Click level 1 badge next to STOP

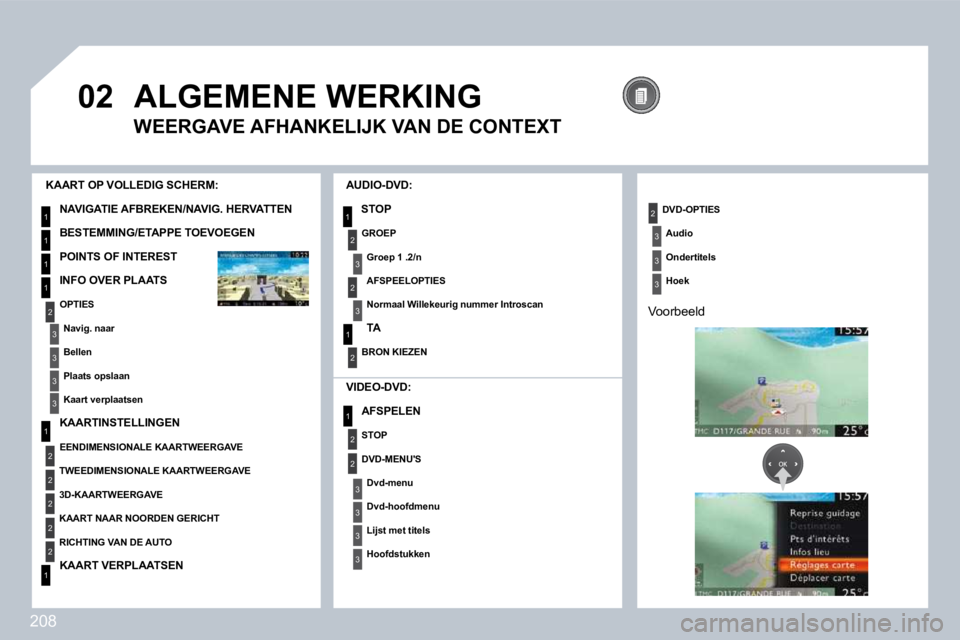click(348, 216)
